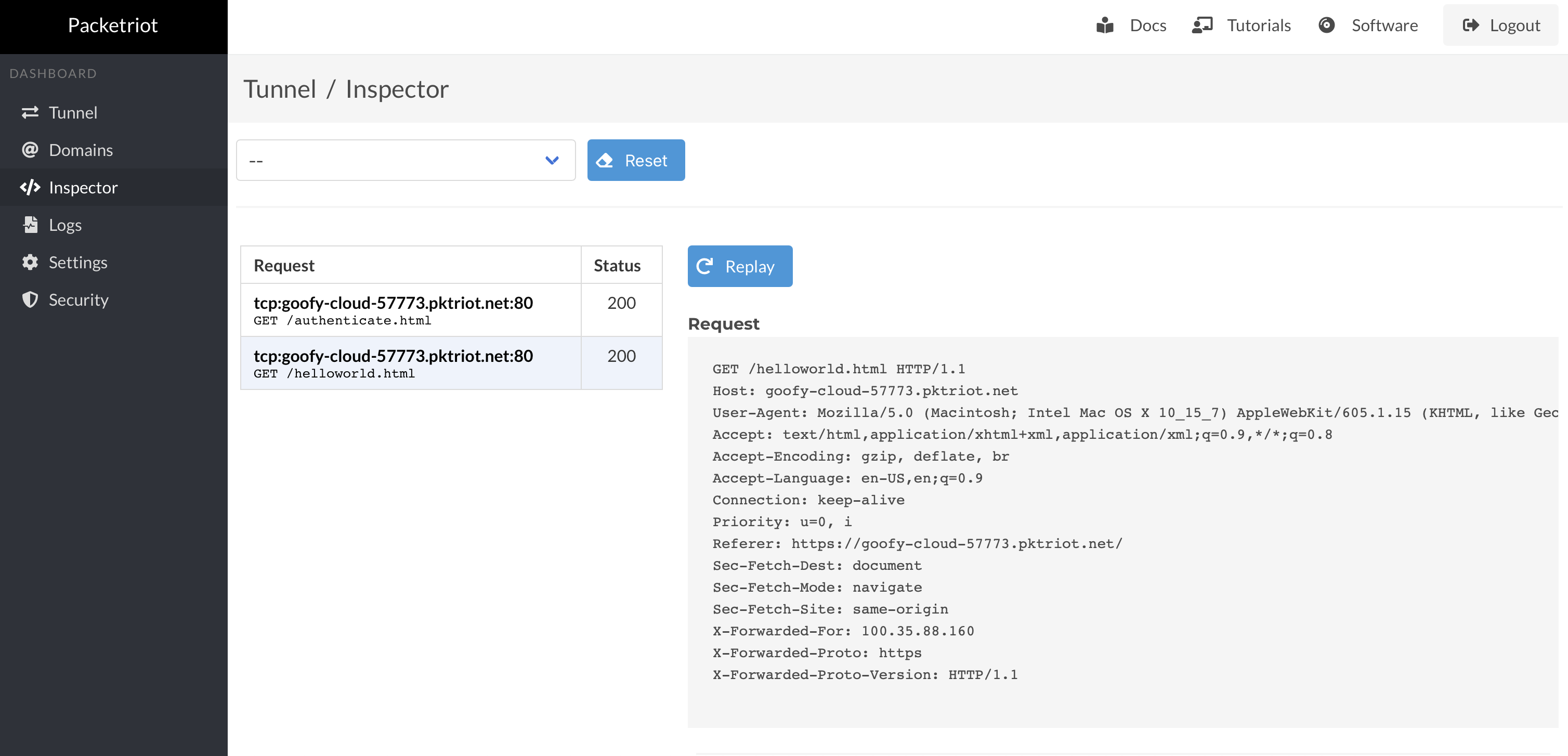The width and height of the screenshot is (1568, 756).
Task: Click the X-Forwarded-Proto: https line
Action: [817, 654]
